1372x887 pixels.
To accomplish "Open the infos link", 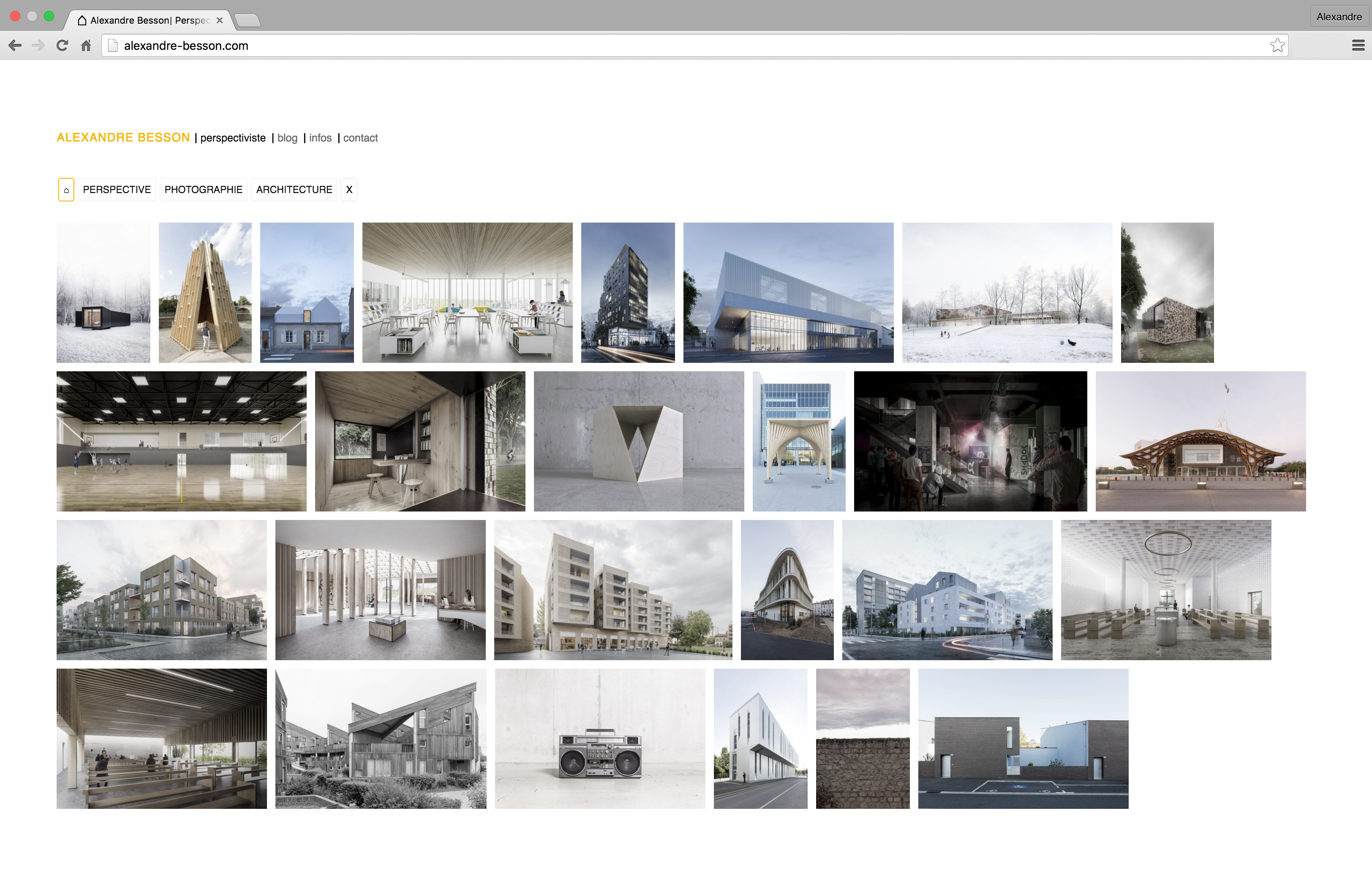I will point(320,138).
